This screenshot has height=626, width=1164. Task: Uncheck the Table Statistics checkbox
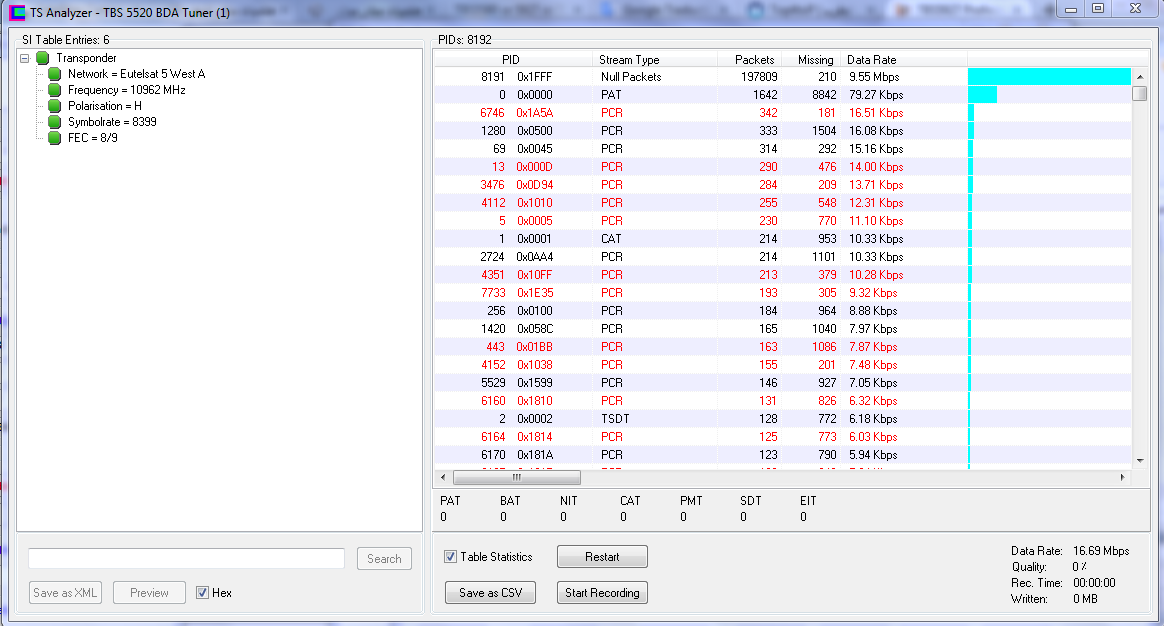tap(451, 557)
